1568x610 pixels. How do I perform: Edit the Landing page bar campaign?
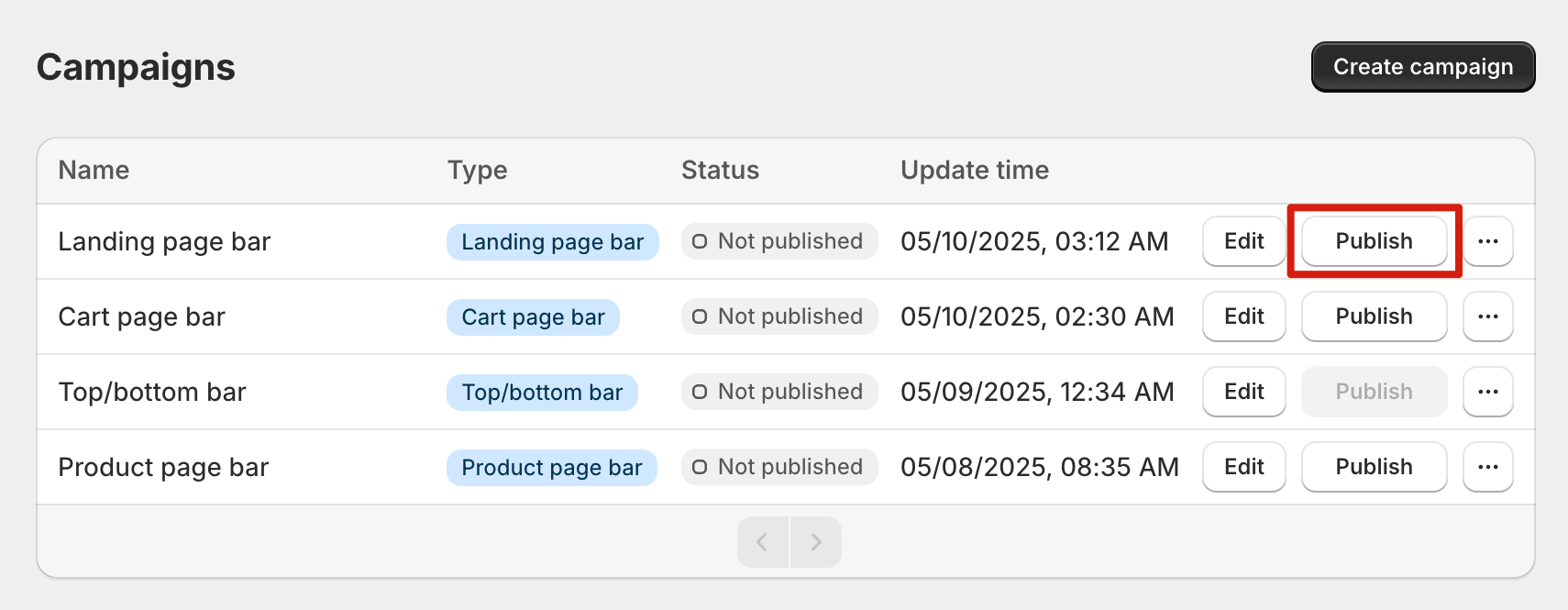coord(1244,241)
